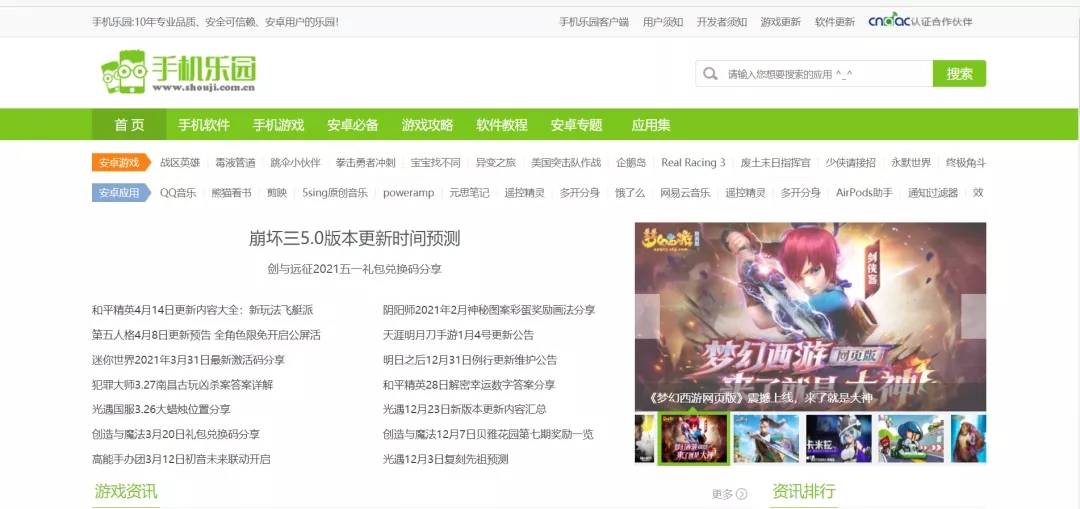Open 通知过滤器 app link

pos(933,193)
